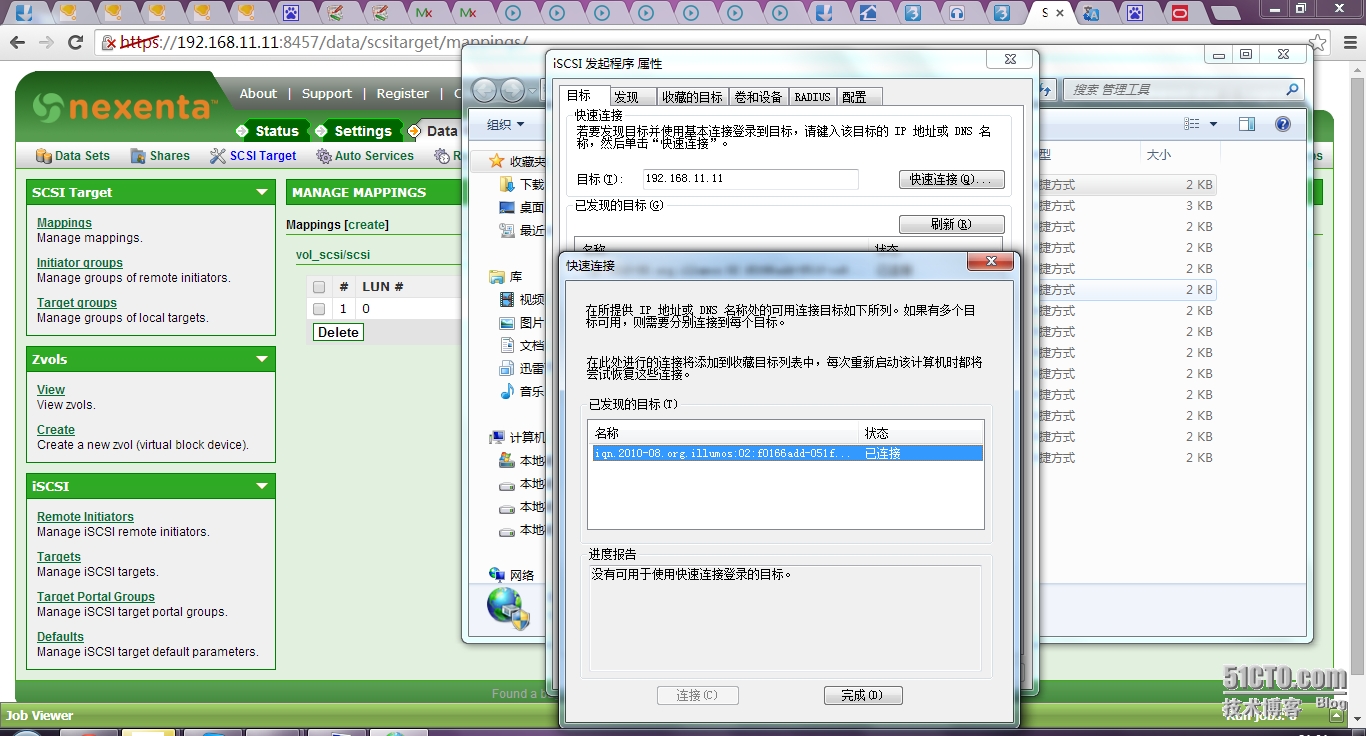Collapse the Zvols panel arrow

click(262, 359)
